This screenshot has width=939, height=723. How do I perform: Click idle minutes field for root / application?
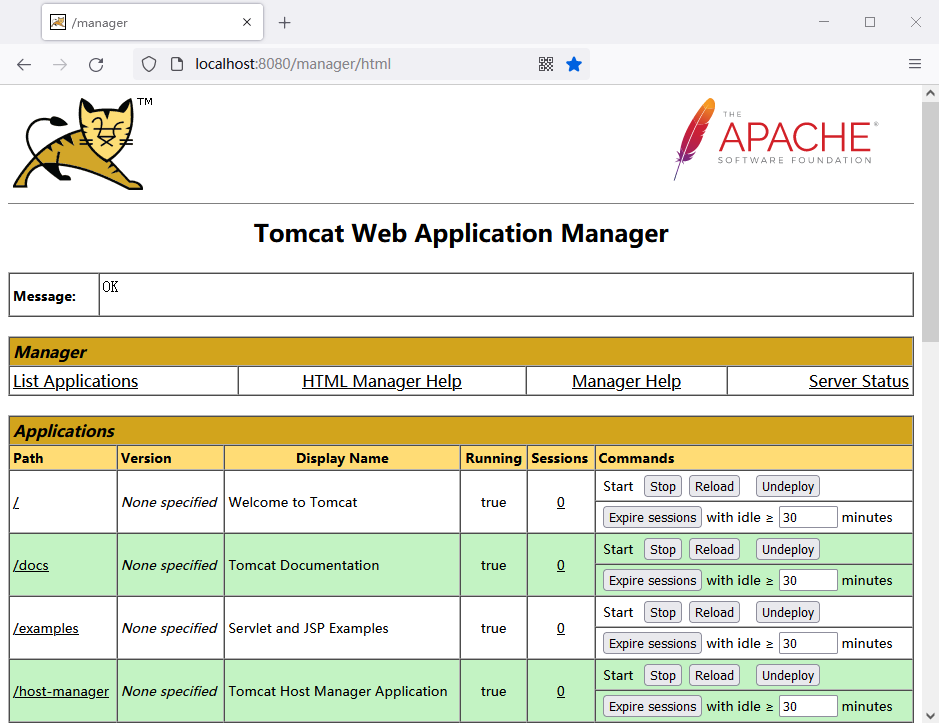808,518
